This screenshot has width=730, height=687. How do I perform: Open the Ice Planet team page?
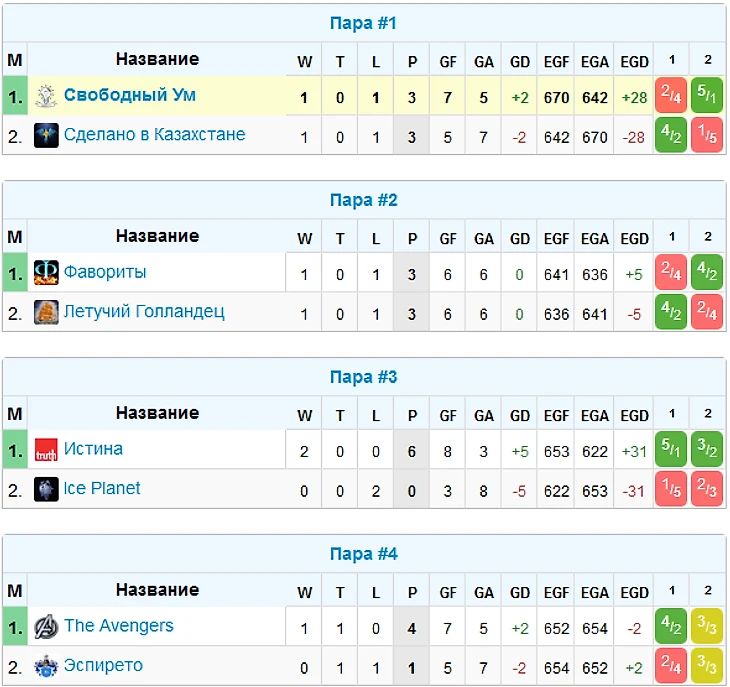102,488
